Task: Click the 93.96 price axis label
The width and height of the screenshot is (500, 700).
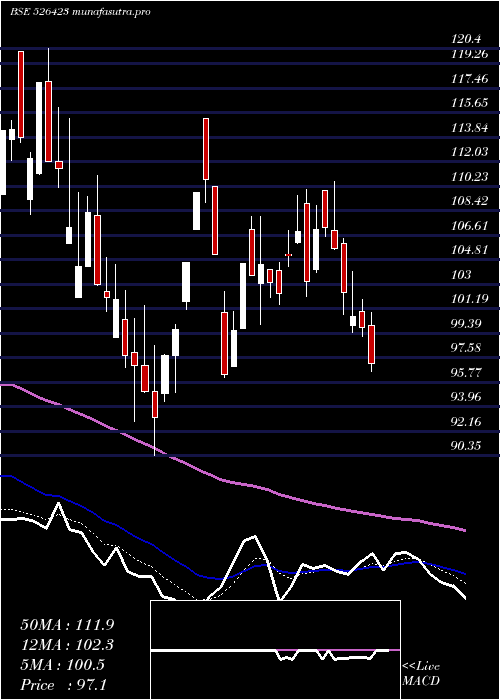Action: [x=467, y=396]
